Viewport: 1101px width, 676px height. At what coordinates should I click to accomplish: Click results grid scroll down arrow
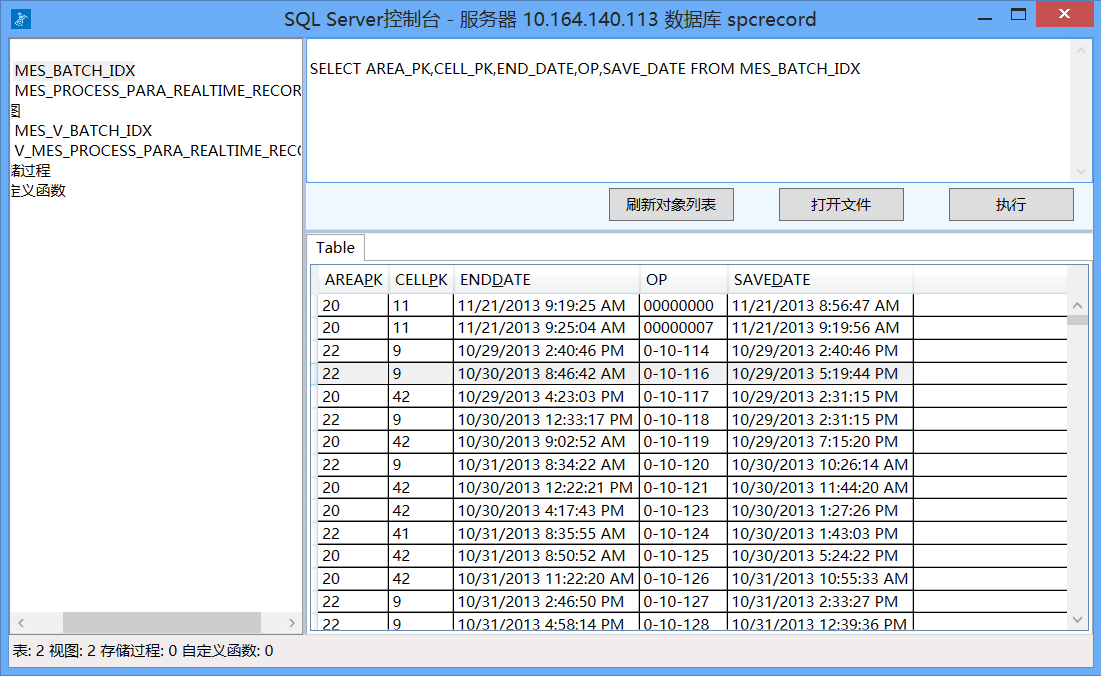pyautogui.click(x=1077, y=620)
